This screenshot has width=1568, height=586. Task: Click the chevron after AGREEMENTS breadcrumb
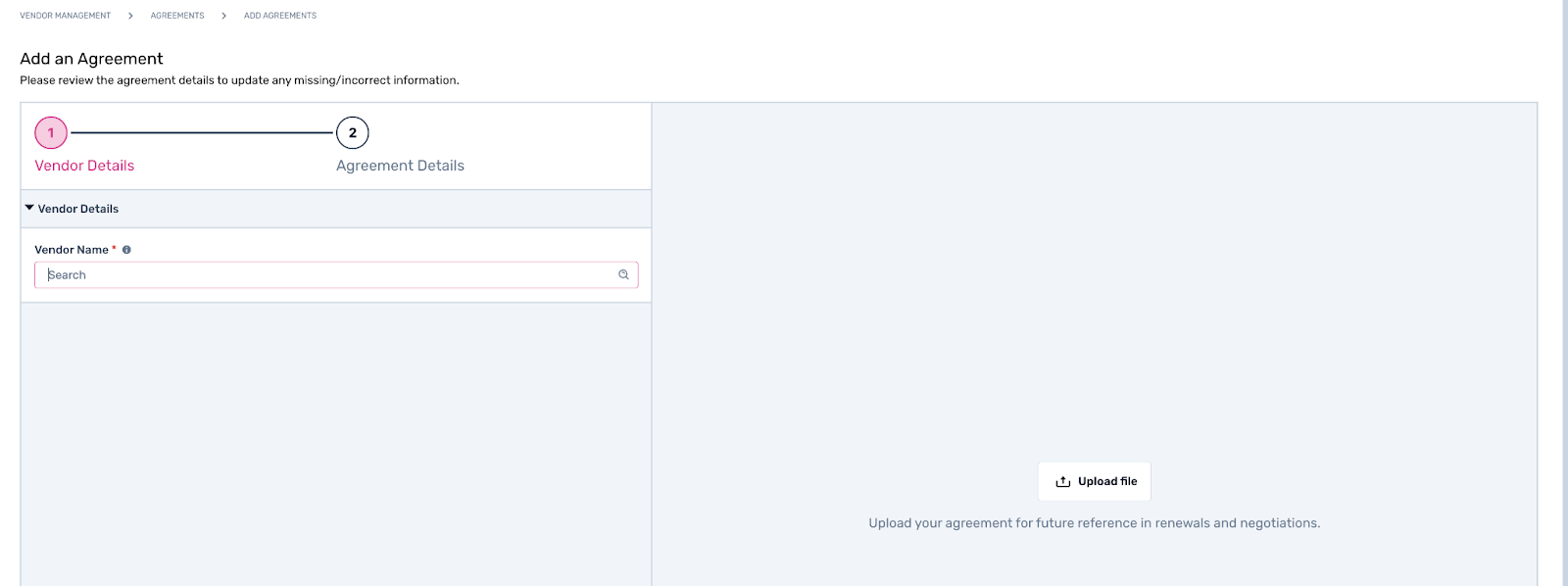coord(223,16)
